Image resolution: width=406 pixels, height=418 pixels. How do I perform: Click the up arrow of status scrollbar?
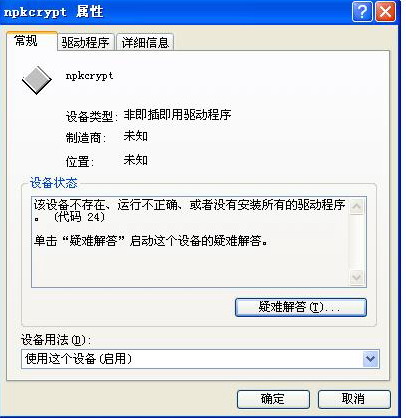coord(357,207)
